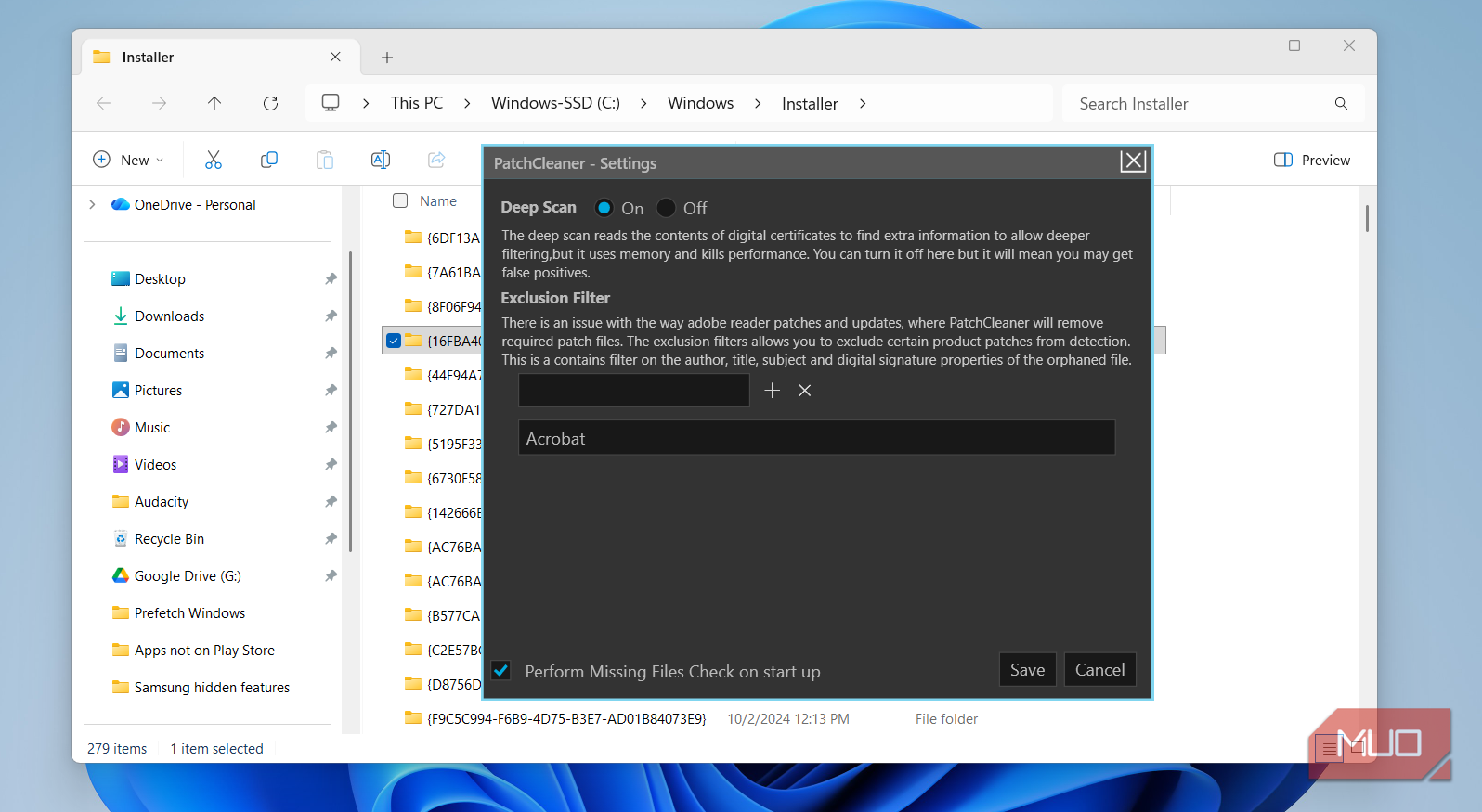Click the Cut scissors icon in toolbar
1482x812 pixels.
click(214, 160)
